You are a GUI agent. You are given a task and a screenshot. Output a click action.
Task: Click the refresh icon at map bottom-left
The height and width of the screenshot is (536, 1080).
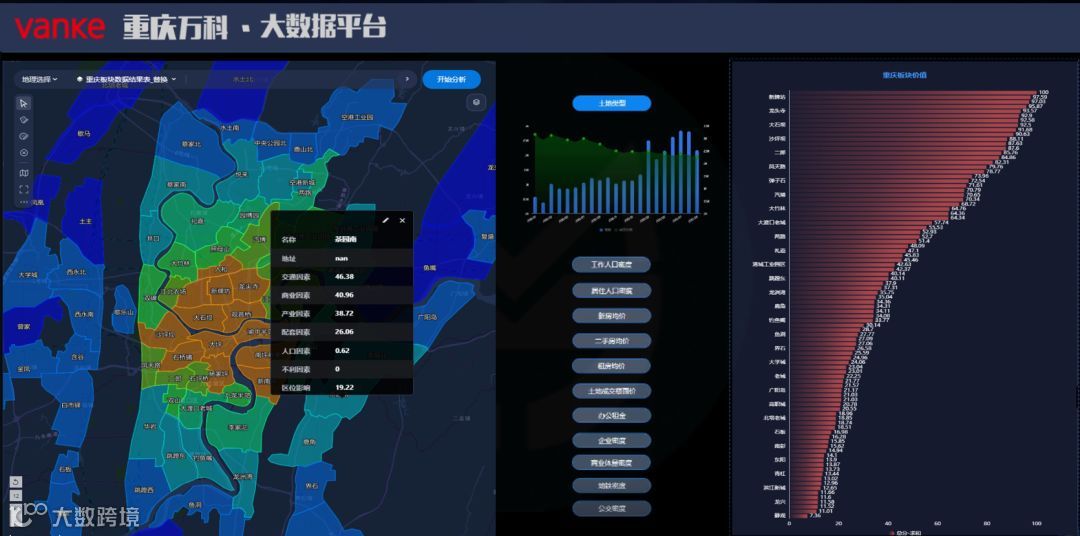[x=16, y=482]
